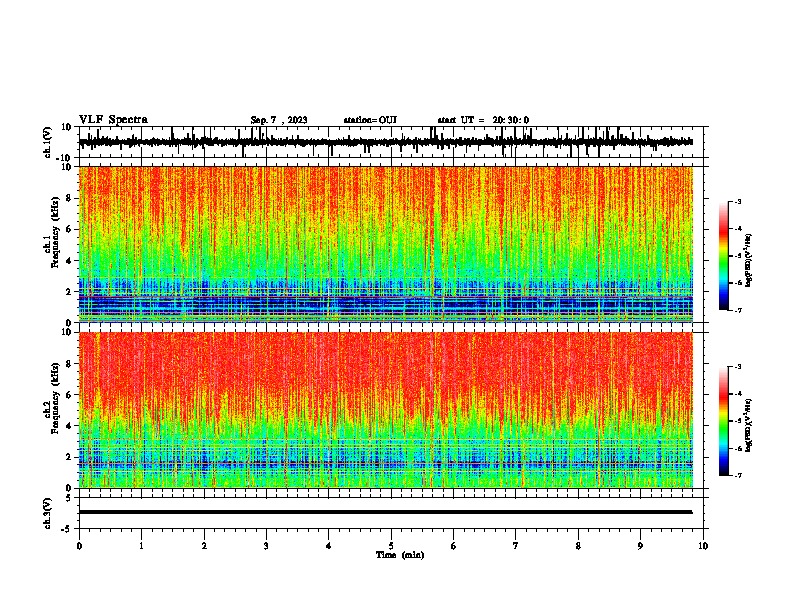Click the ch.1(V) waveform axis label
This screenshot has width=792, height=612.
tap(48, 142)
